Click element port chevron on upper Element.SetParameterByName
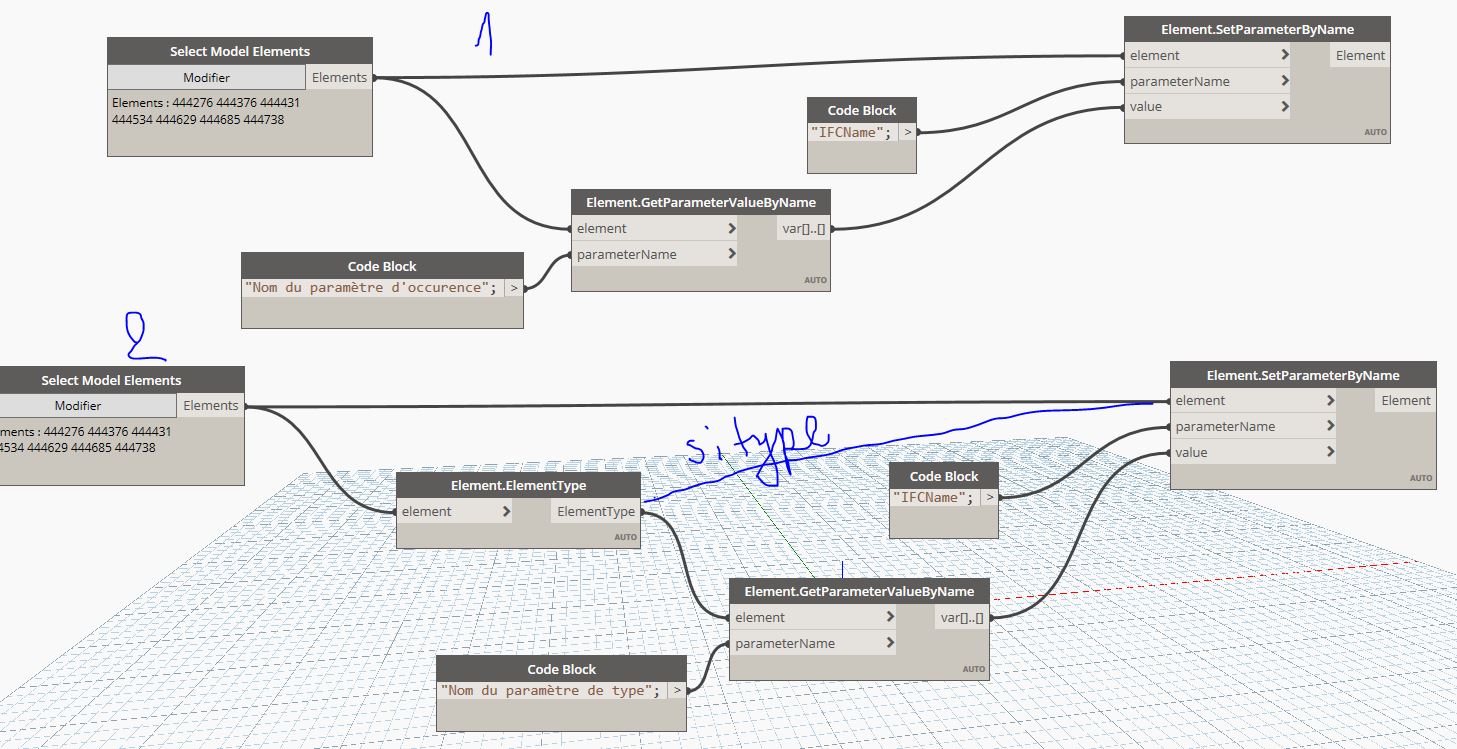Viewport: 1457px width, 749px height. click(1284, 56)
